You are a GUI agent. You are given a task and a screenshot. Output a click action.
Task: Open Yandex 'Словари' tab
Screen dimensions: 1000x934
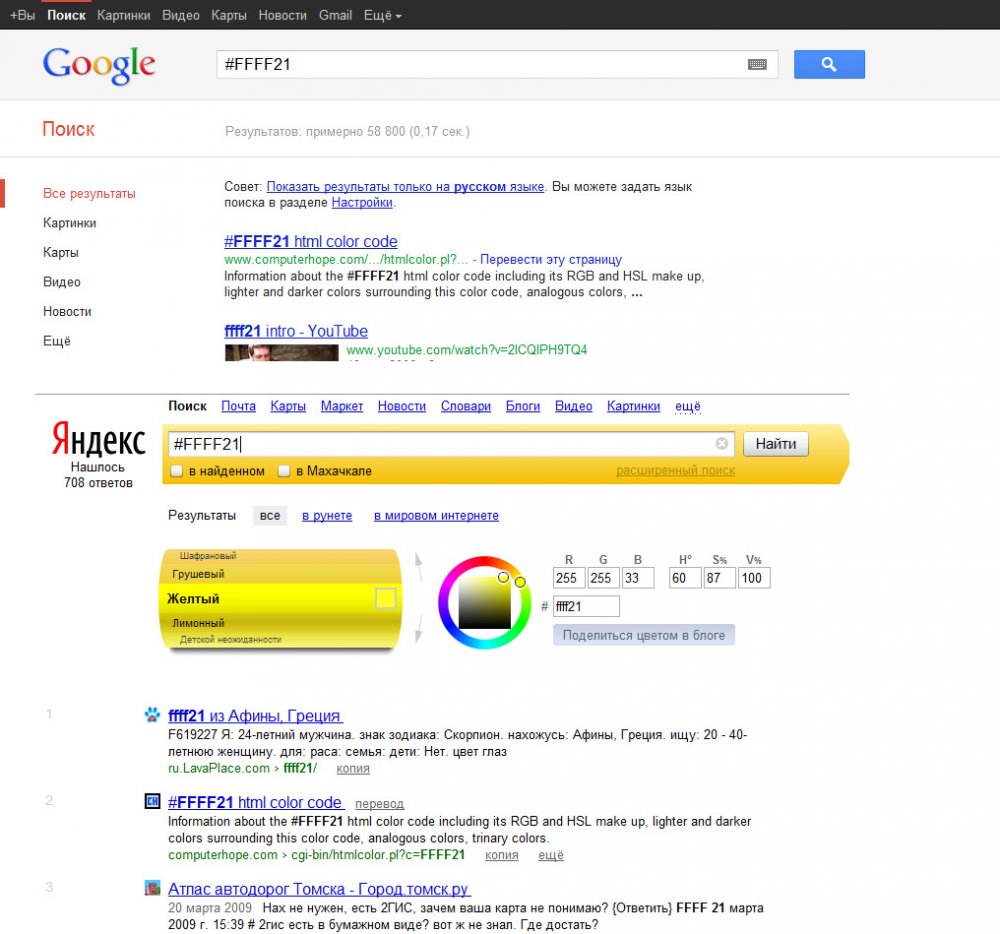click(466, 406)
